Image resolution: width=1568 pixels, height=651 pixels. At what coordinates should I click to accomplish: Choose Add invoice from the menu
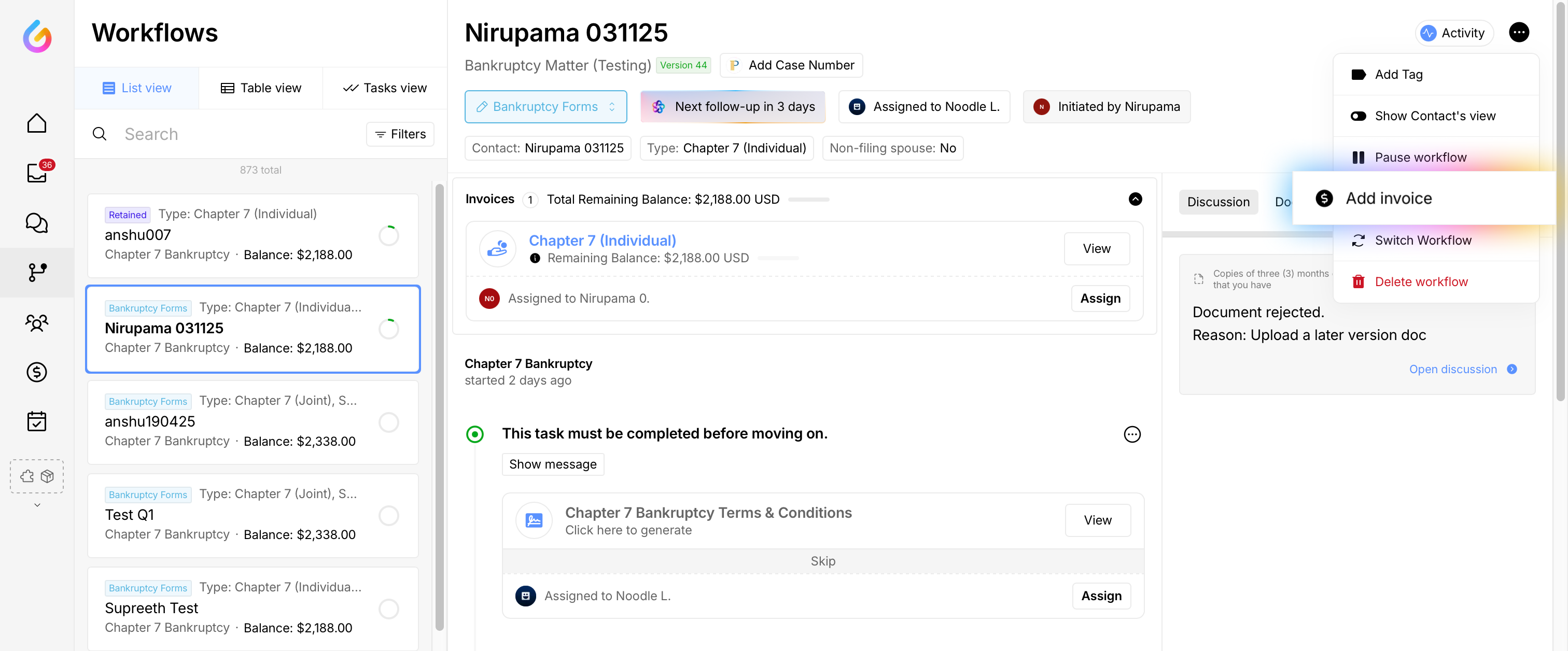[x=1388, y=199]
